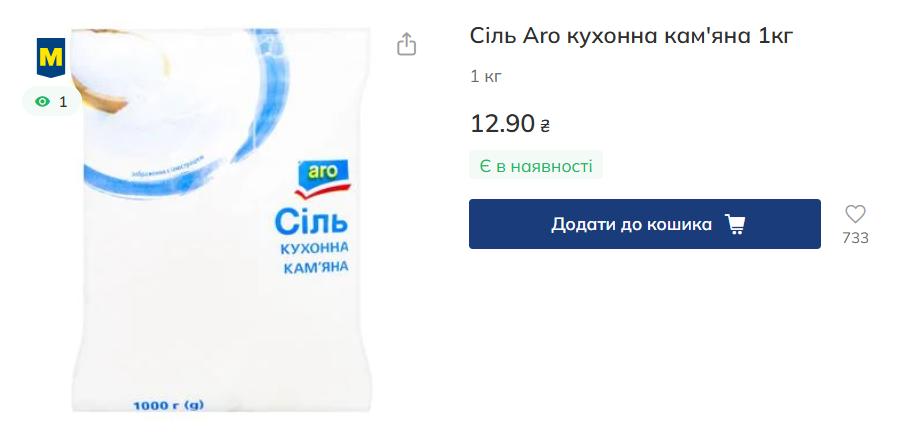Click the view counter number 1
918x432 pixels.
coord(63,102)
